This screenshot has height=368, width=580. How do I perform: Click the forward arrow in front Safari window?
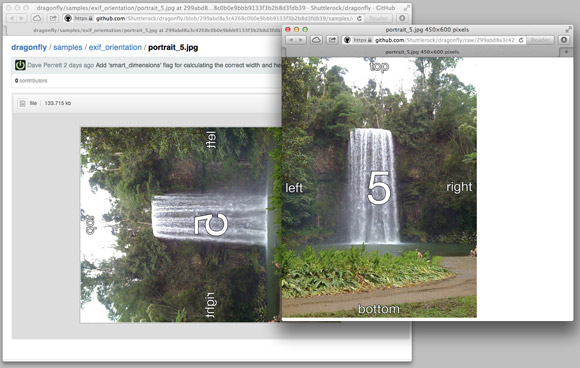(x=301, y=40)
